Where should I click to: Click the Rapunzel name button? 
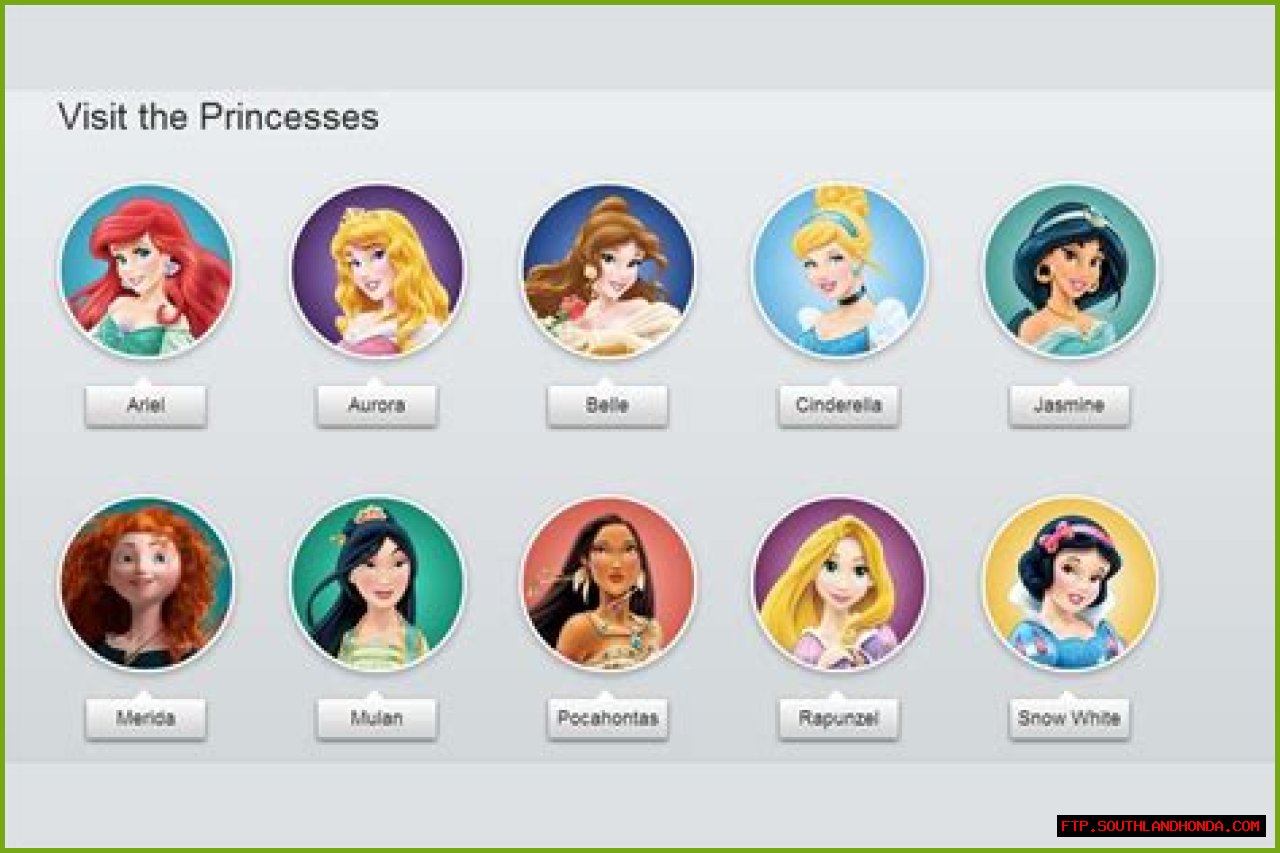[x=839, y=718]
